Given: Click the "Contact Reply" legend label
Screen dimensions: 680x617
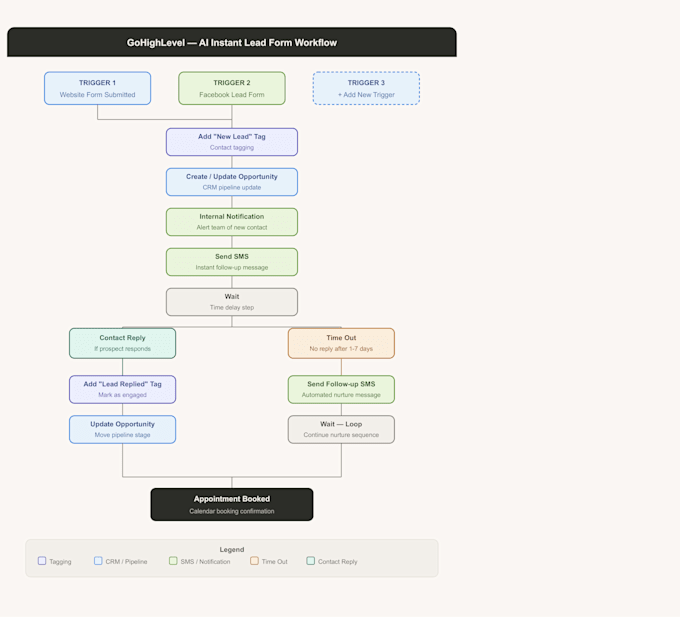Looking at the screenshot, I should [x=338, y=562].
